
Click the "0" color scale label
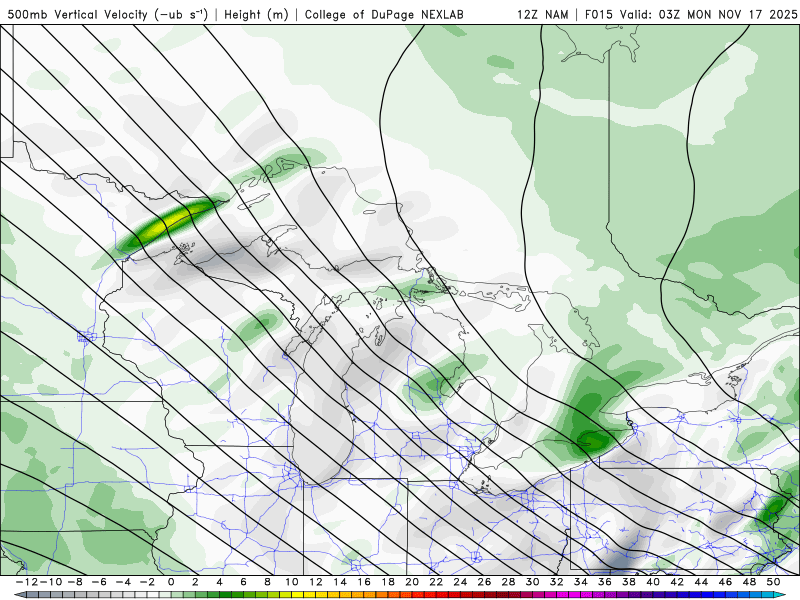pos(171,582)
